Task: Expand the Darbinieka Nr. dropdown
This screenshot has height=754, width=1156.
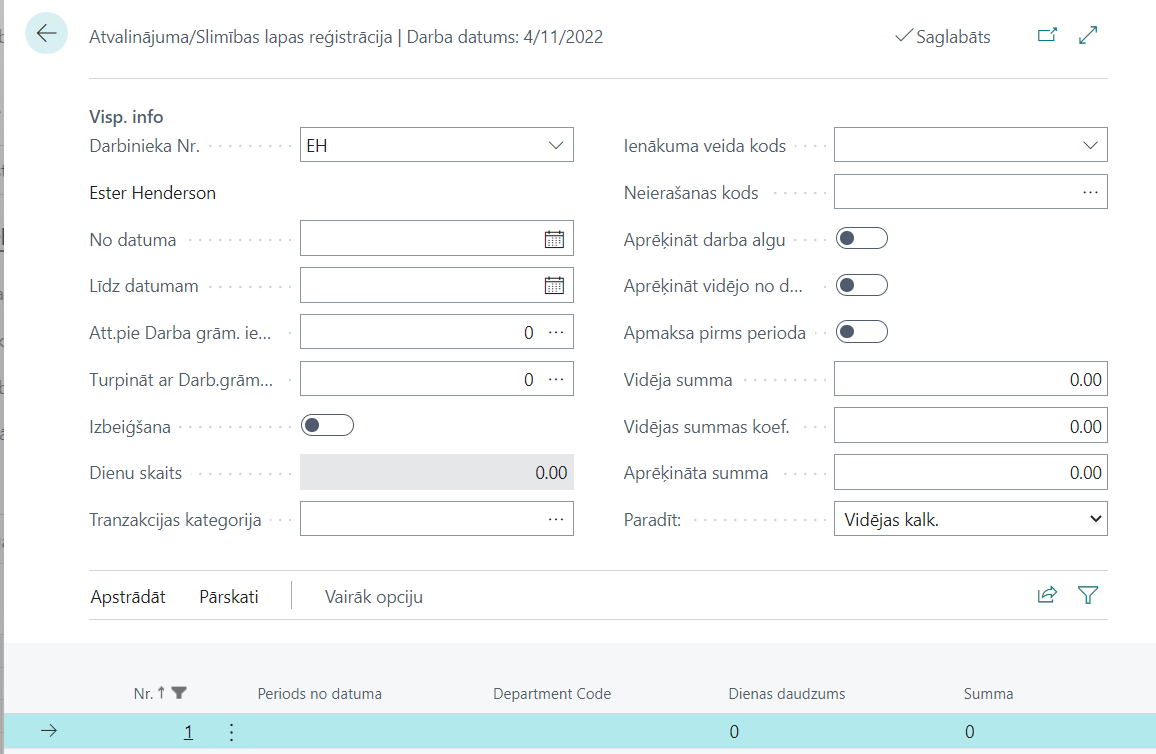Action: pos(556,146)
